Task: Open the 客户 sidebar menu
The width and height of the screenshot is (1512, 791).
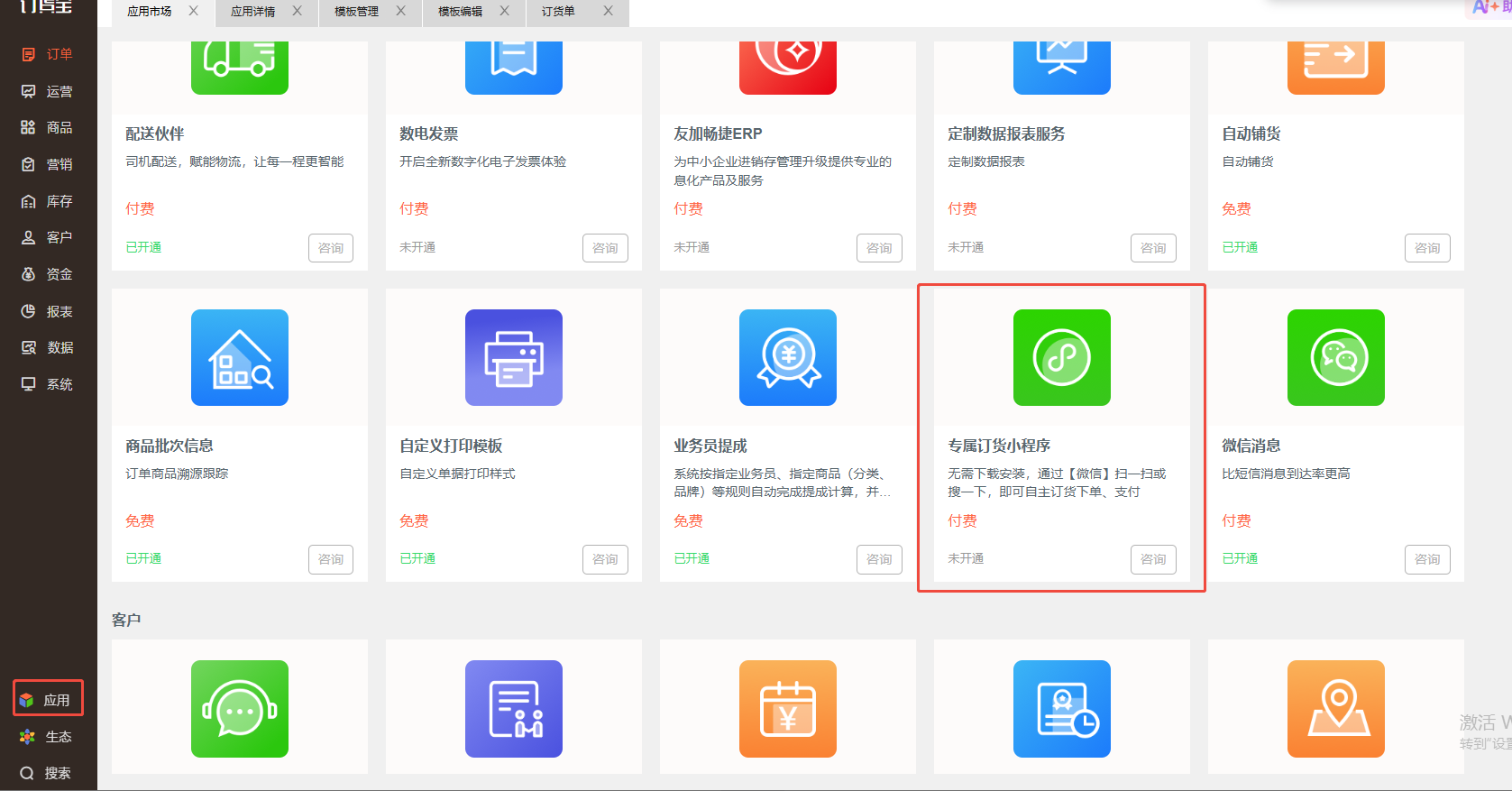Action: [x=47, y=237]
